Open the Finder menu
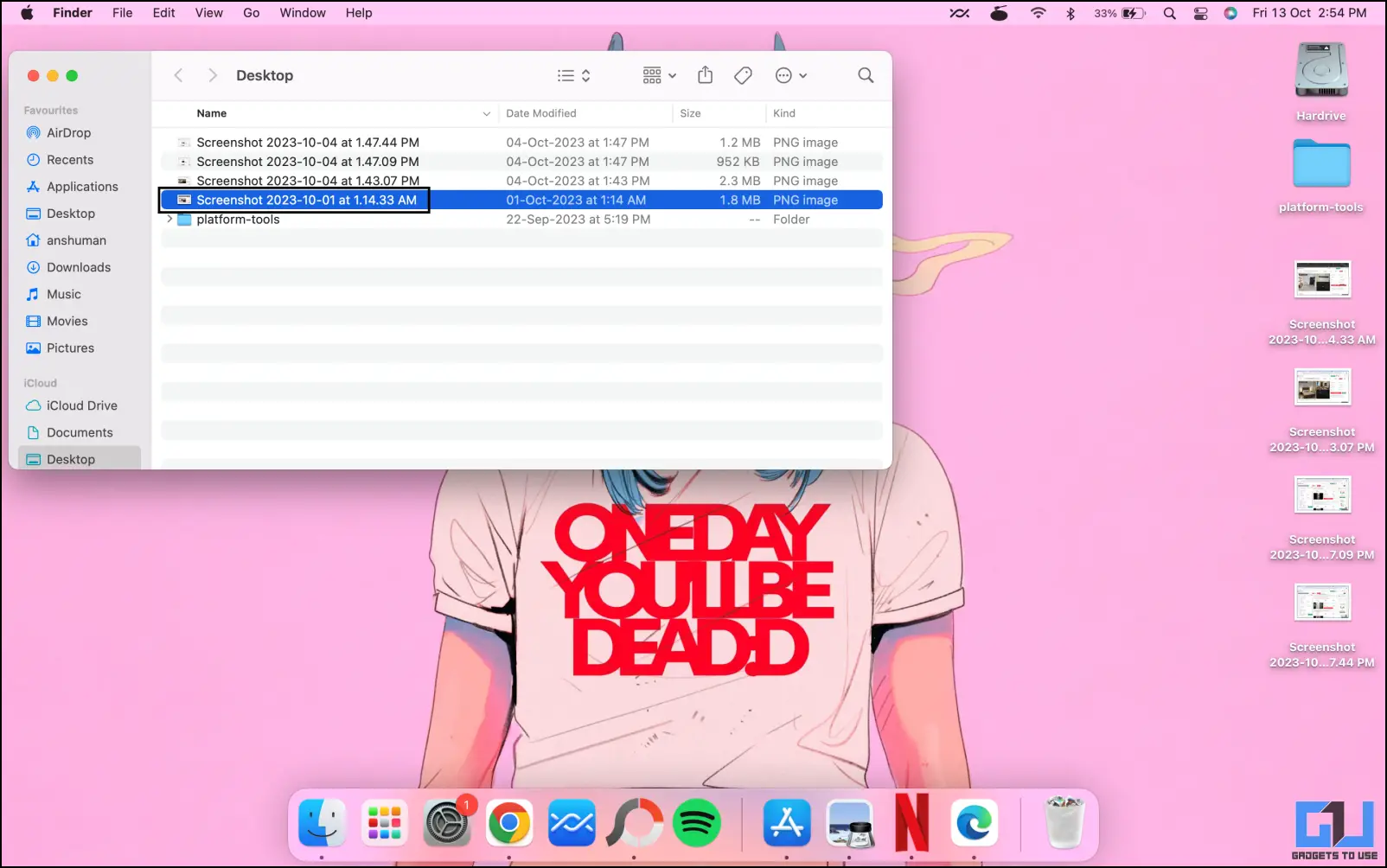Image resolution: width=1387 pixels, height=868 pixels. pyautogui.click(x=73, y=13)
